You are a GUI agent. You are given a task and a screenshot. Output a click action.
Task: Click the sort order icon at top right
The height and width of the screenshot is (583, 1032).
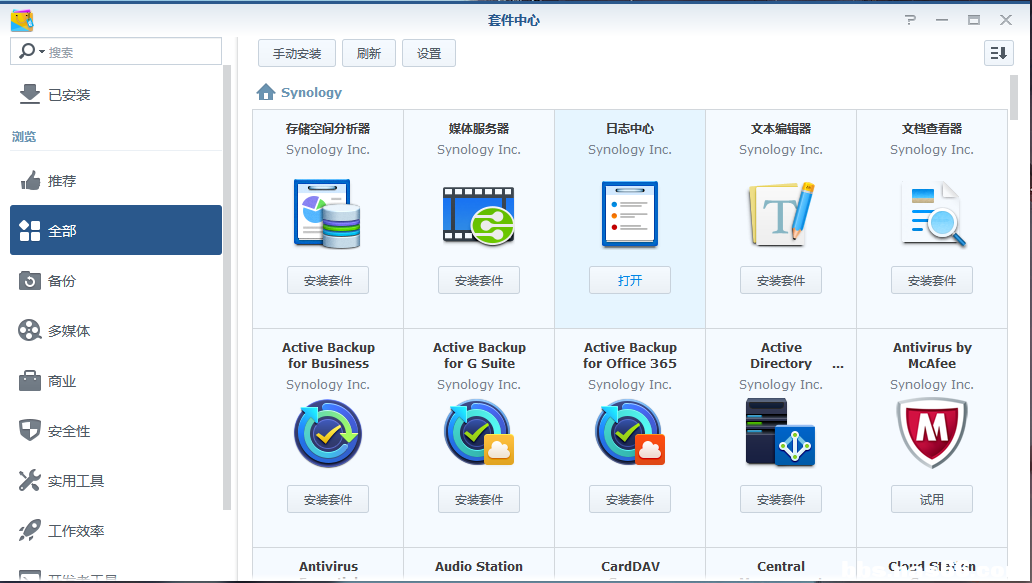pyautogui.click(x=998, y=53)
